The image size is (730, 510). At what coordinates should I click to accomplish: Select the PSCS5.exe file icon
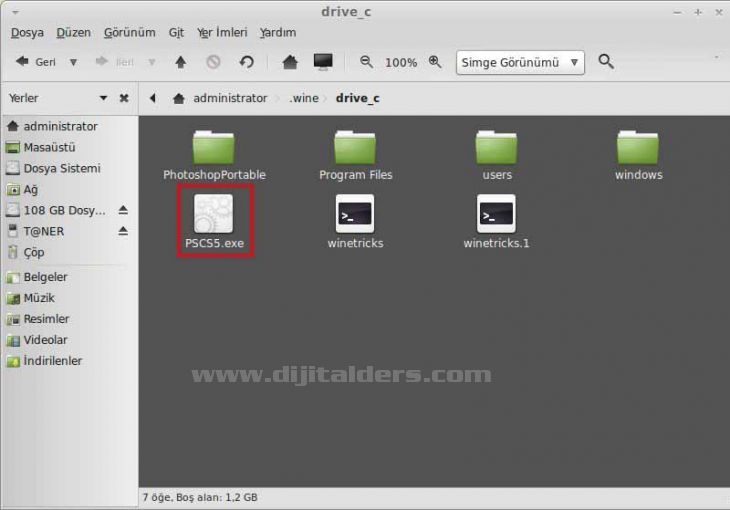[214, 214]
